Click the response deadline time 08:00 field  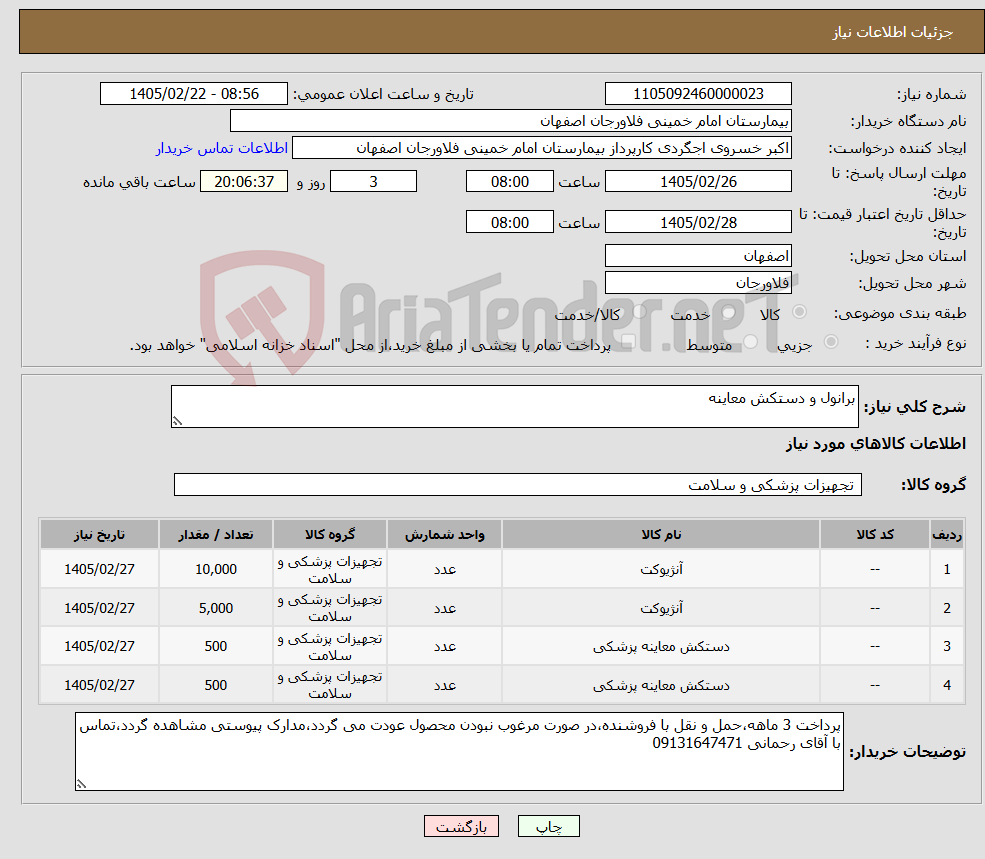tap(509, 182)
